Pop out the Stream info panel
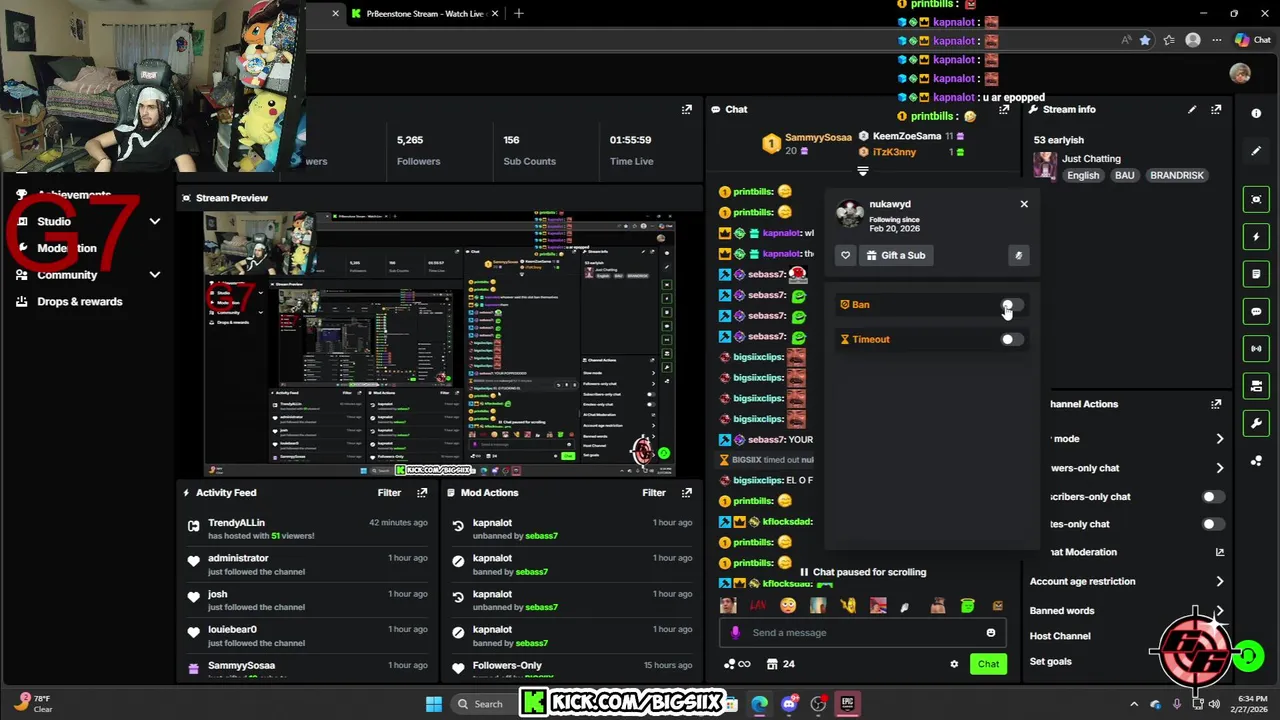1280x720 pixels. (x=1216, y=109)
